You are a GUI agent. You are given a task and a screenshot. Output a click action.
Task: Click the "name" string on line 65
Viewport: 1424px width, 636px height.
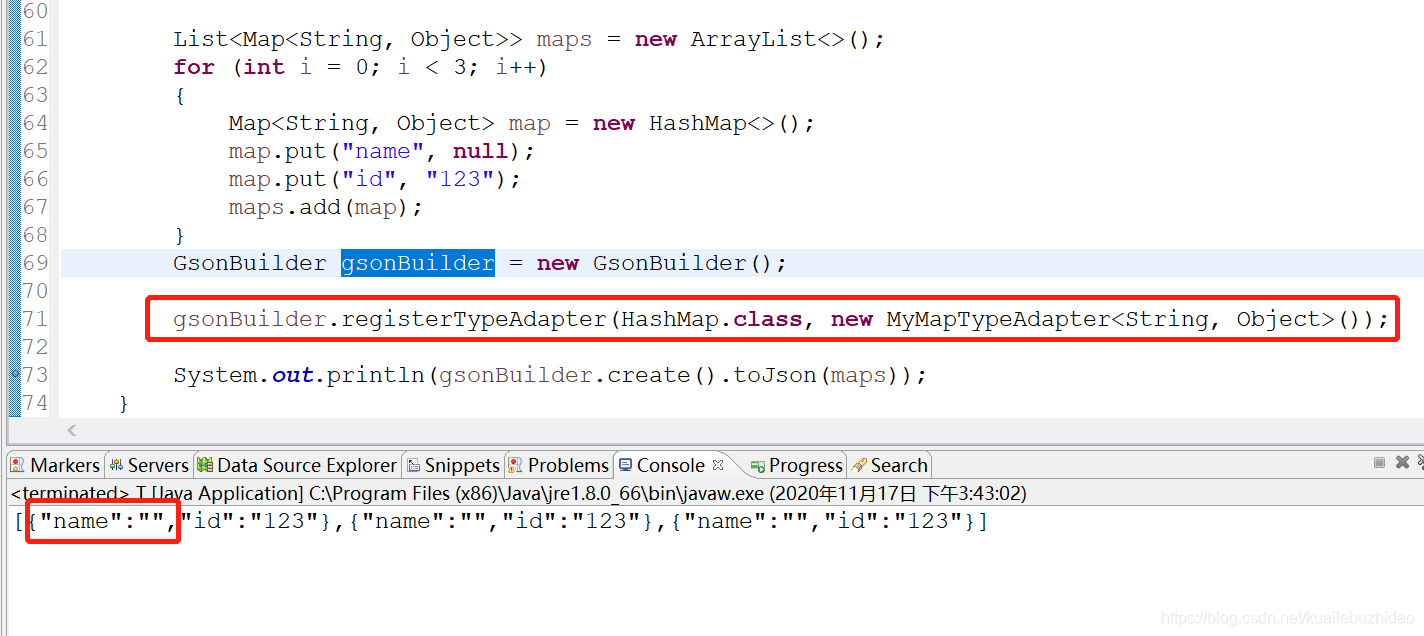tap(383, 151)
